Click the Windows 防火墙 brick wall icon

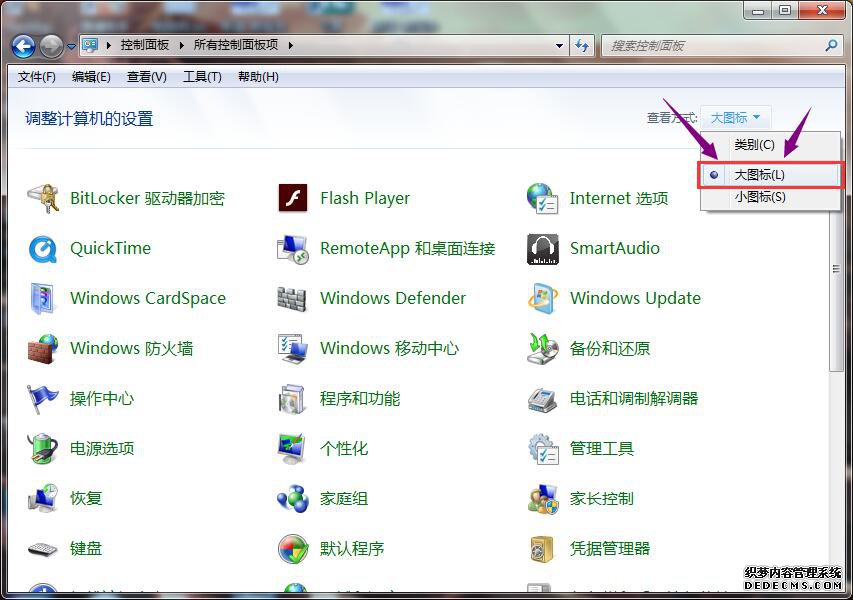43,348
